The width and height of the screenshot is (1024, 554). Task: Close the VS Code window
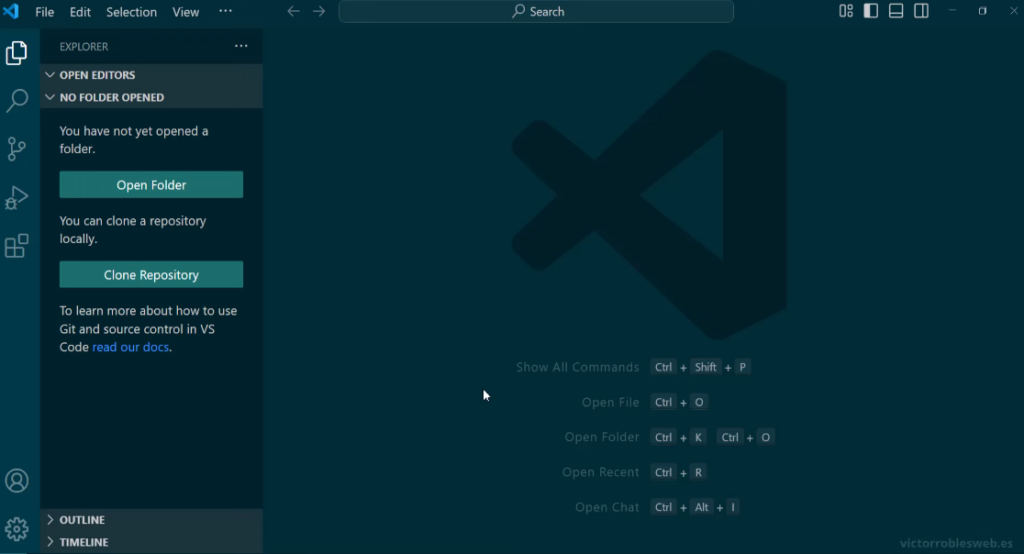point(1014,11)
